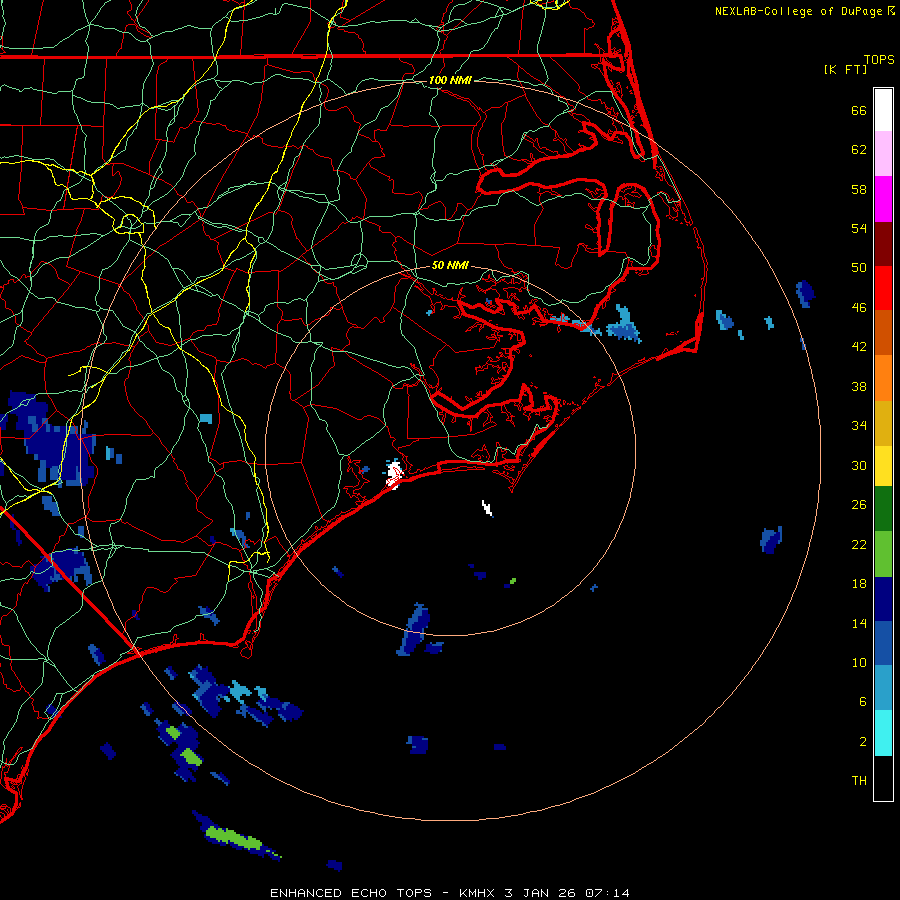Image resolution: width=900 pixels, height=900 pixels.
Task: Click the TOPS legend title
Action: [879, 60]
